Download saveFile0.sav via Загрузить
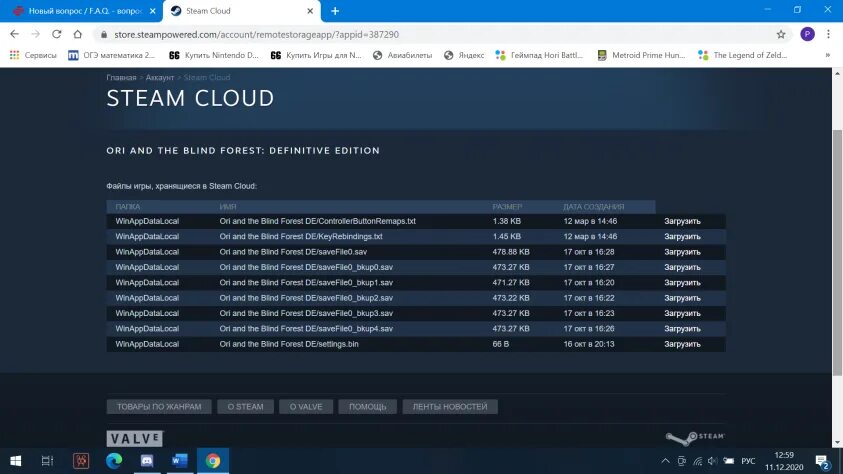 point(682,252)
